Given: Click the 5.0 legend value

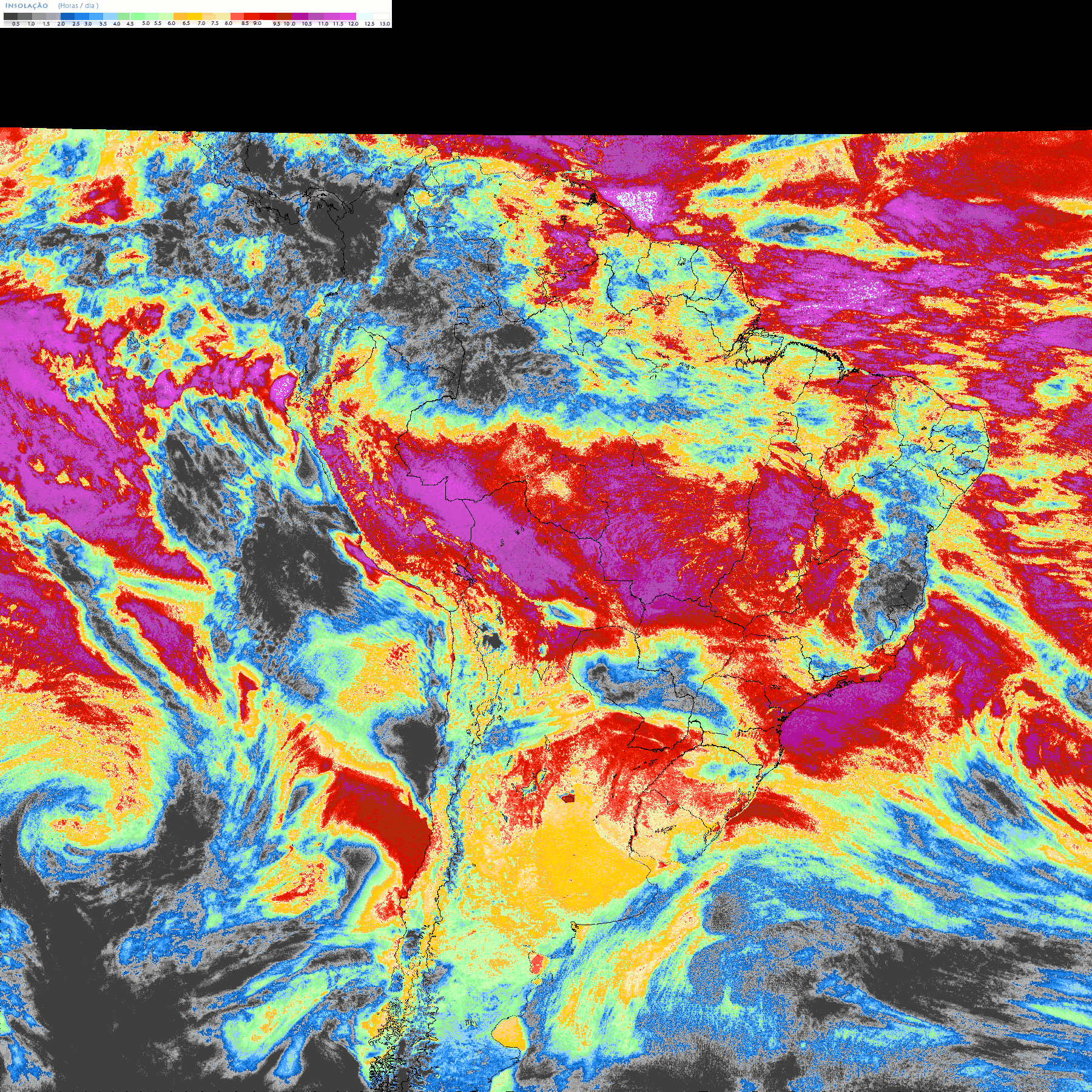Looking at the screenshot, I should 146,23.
